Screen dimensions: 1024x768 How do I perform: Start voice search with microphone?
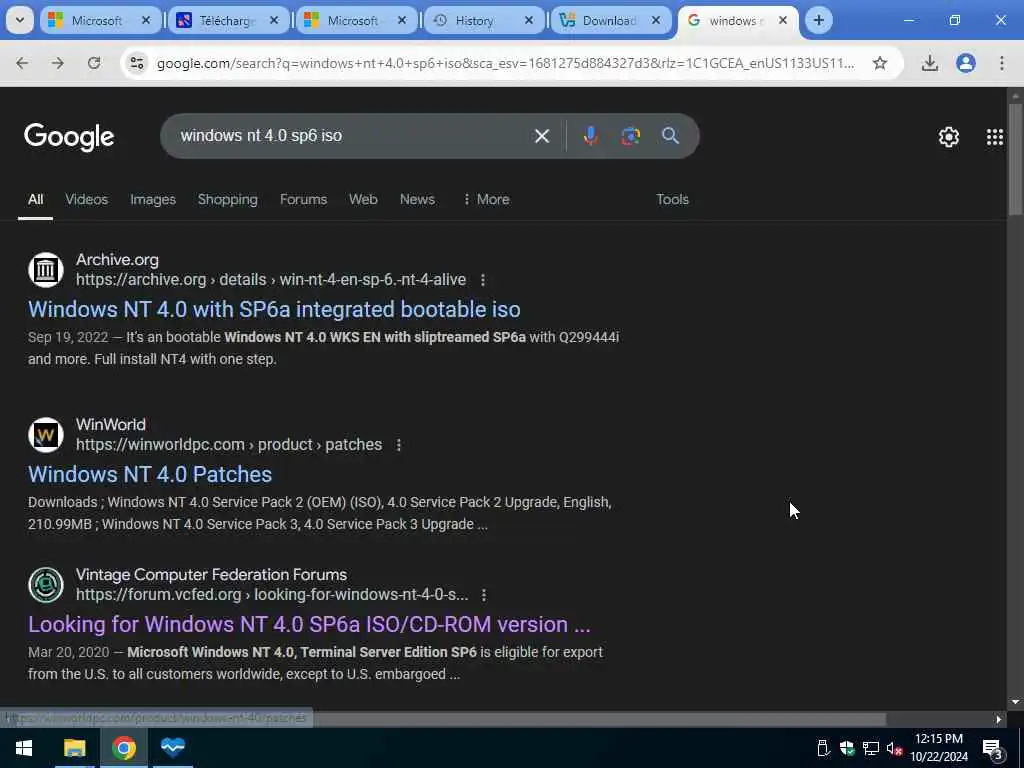[x=590, y=136]
